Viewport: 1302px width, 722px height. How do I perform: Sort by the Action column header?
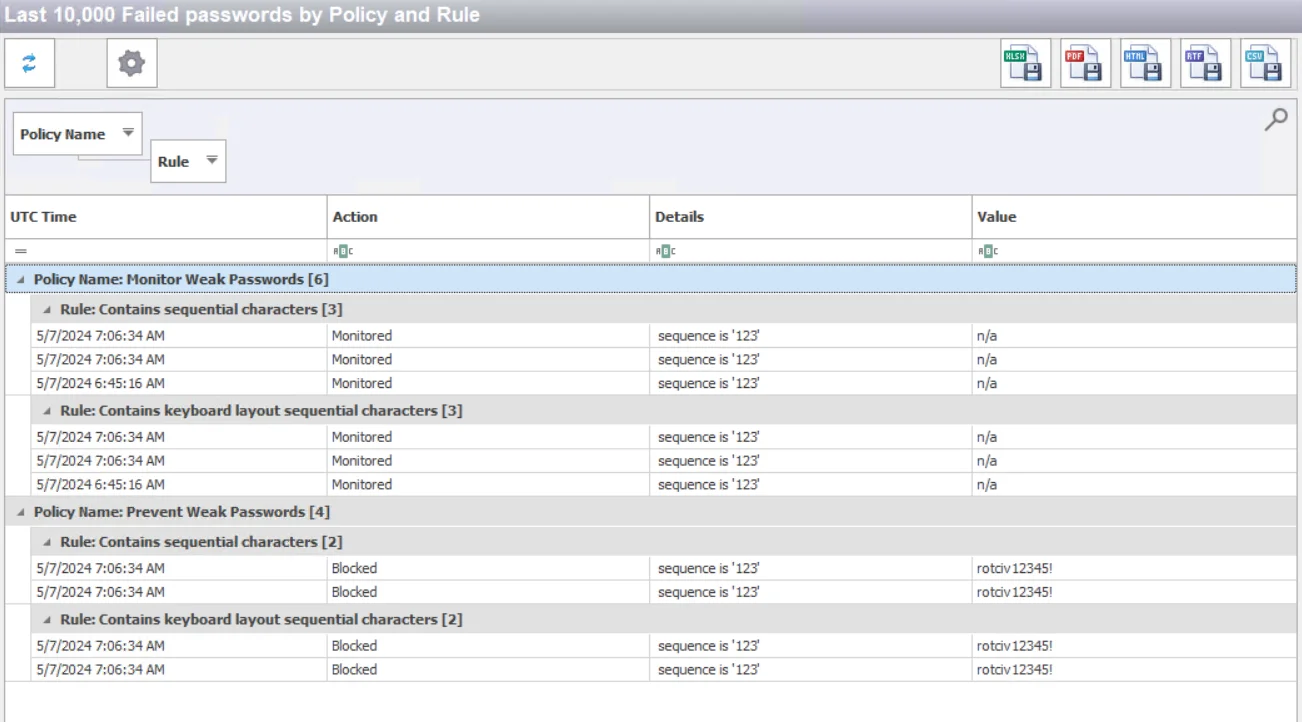[x=488, y=217]
